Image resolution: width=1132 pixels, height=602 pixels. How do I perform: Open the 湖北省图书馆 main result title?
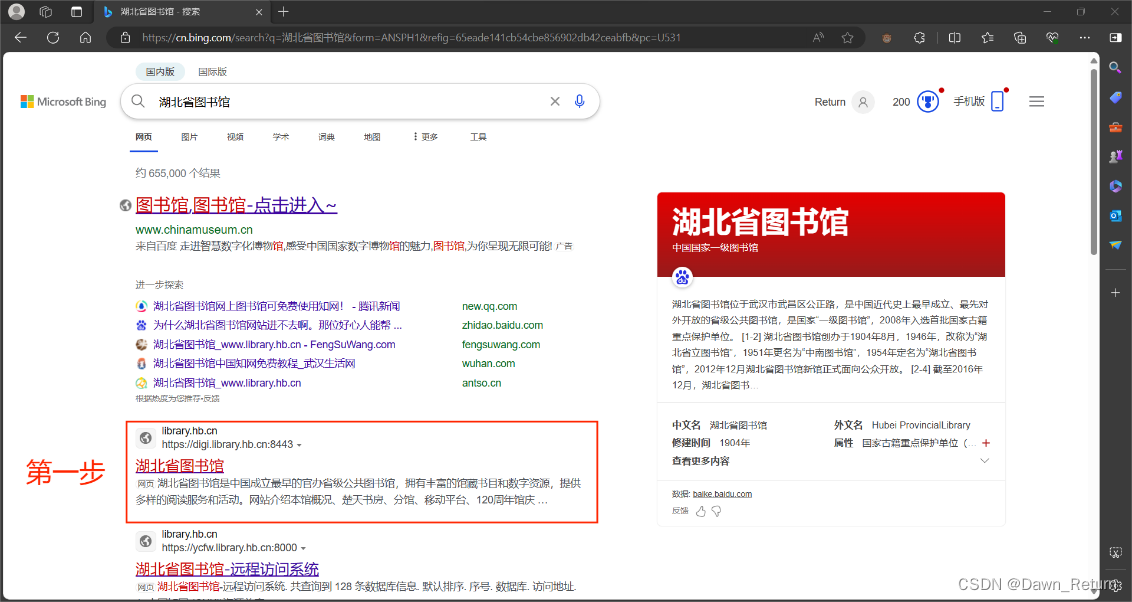coord(180,466)
